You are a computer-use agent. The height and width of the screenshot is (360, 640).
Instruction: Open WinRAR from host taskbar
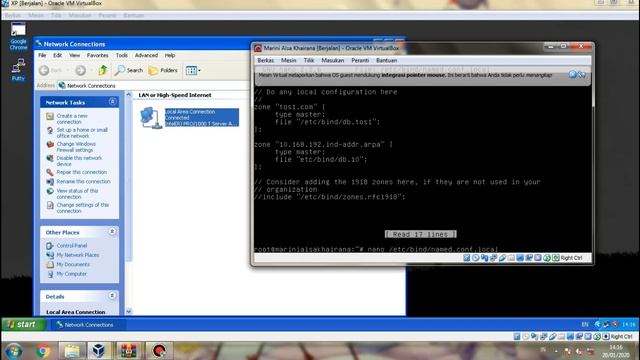129,351
